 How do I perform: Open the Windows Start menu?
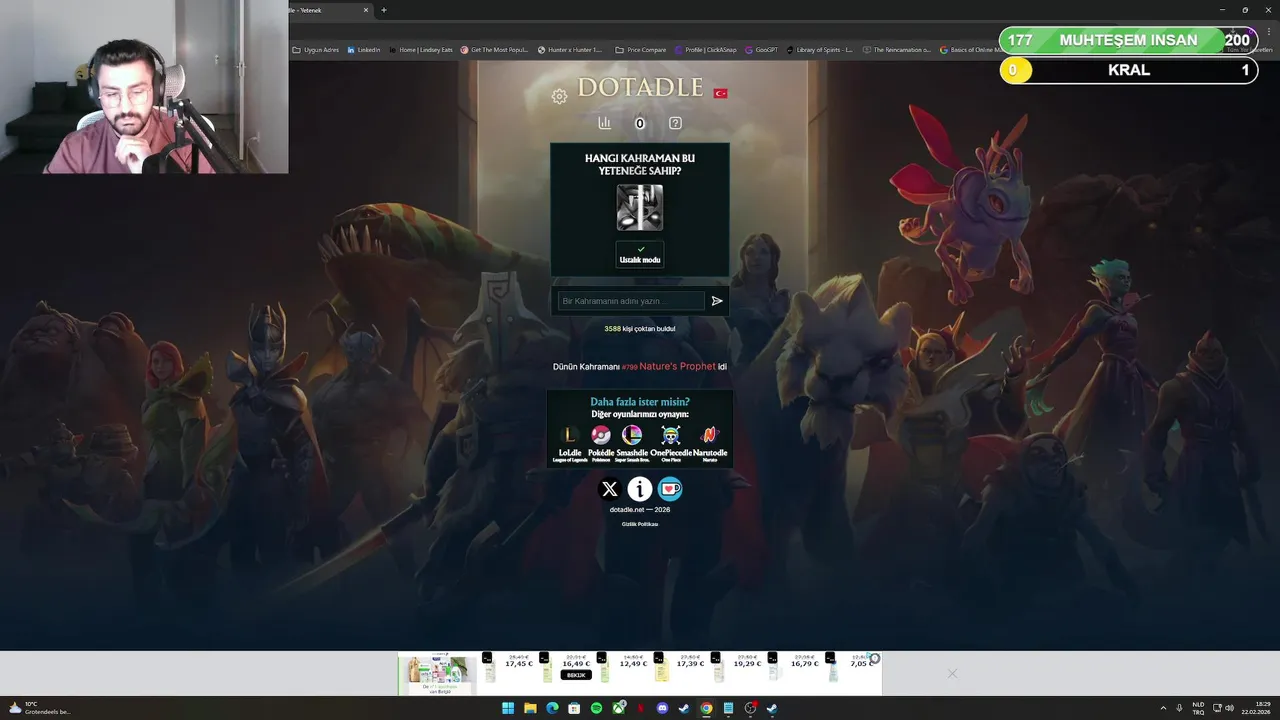[508, 708]
